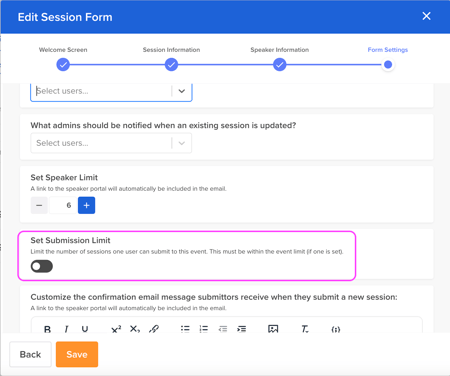Enable the Set Submission Limit toggle
Viewport: 450px width, 376px height.
[42, 266]
